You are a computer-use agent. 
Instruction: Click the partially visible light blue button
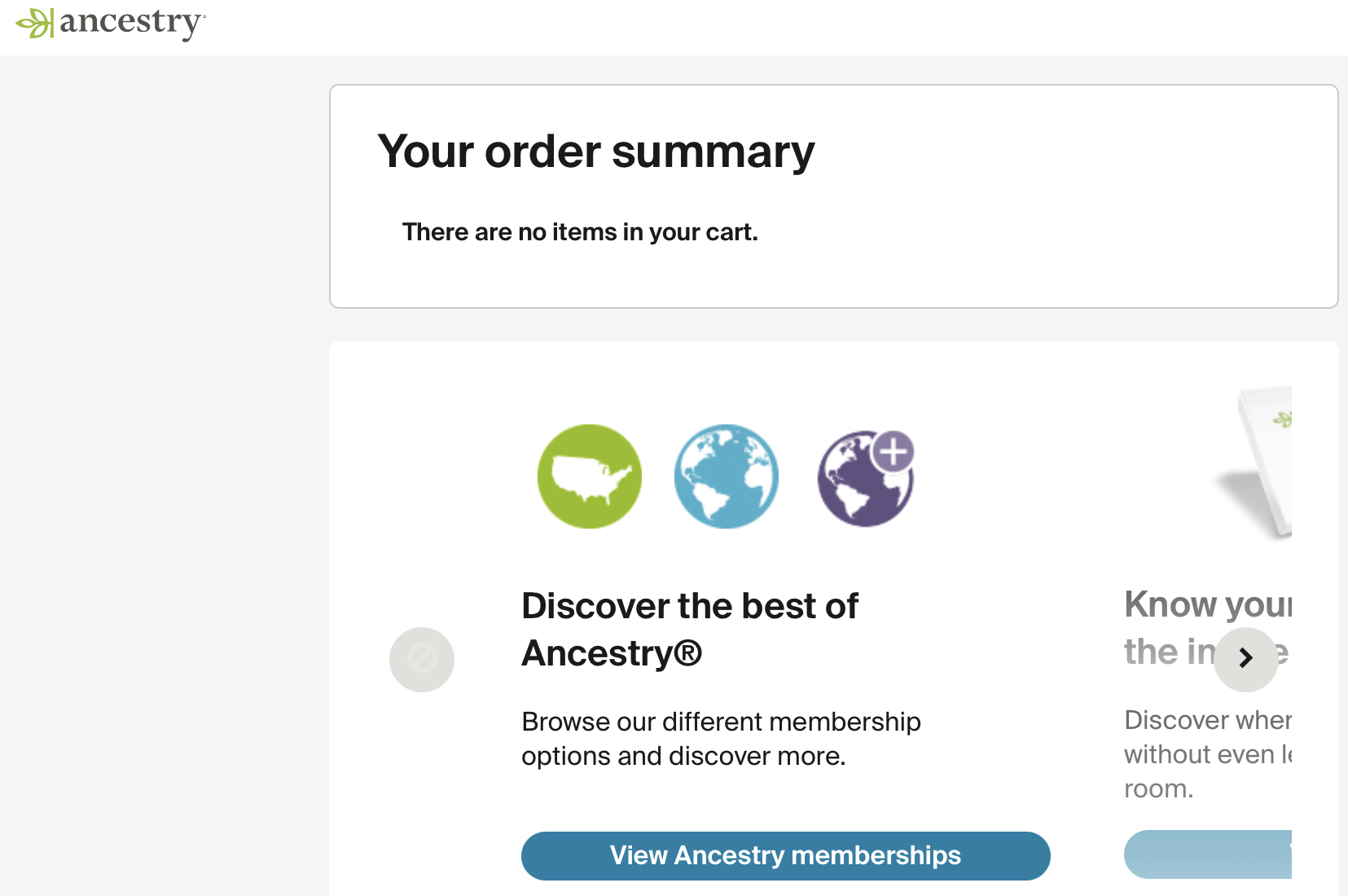click(x=1208, y=854)
